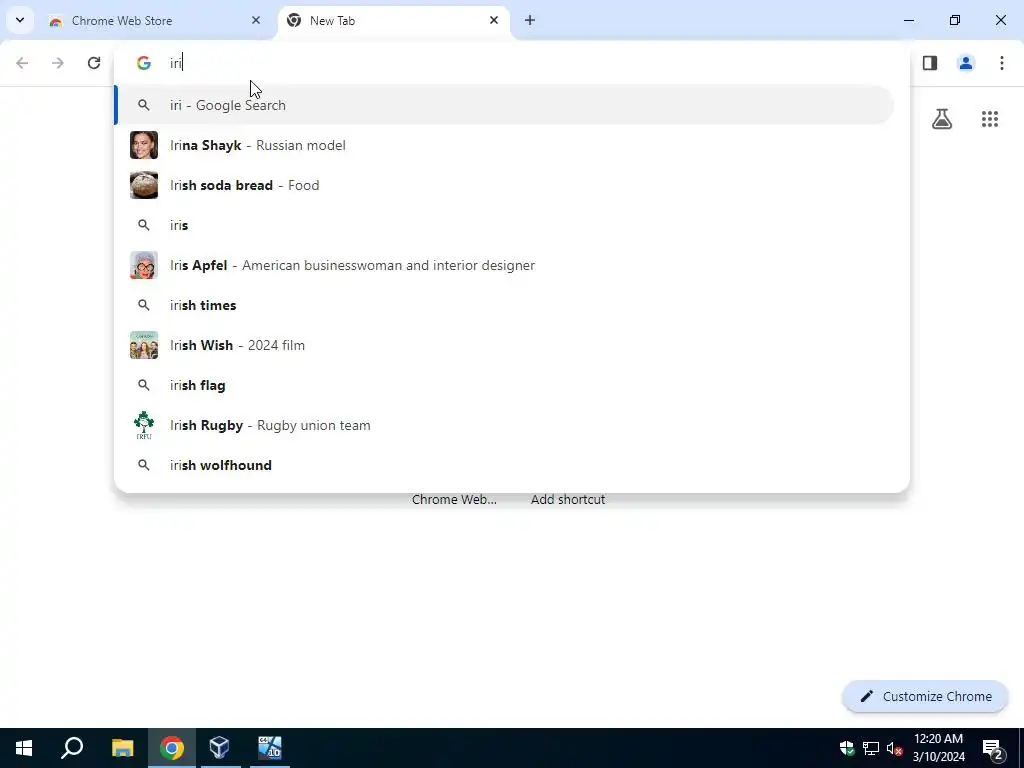The image size is (1024, 768).
Task: Click the Irish Wish poster thumbnail
Action: click(x=144, y=345)
